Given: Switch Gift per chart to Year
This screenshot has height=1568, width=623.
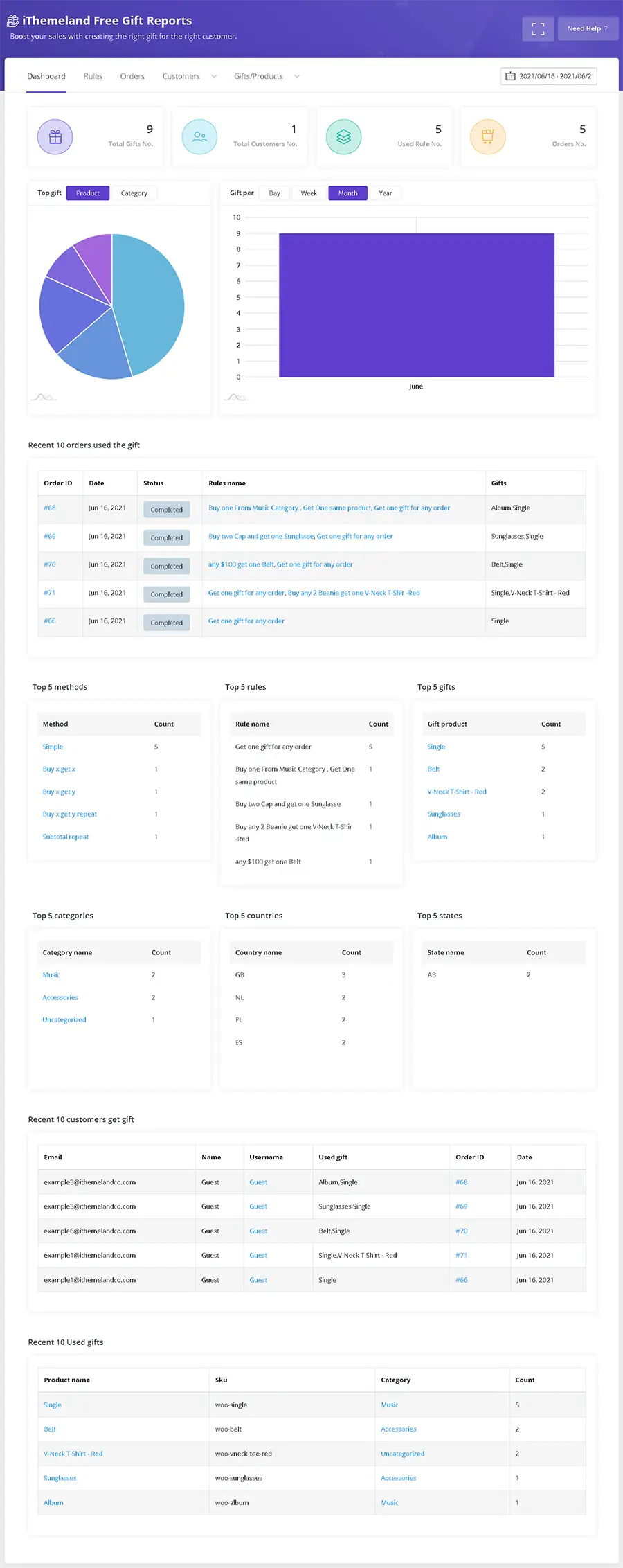Looking at the screenshot, I should click(386, 193).
